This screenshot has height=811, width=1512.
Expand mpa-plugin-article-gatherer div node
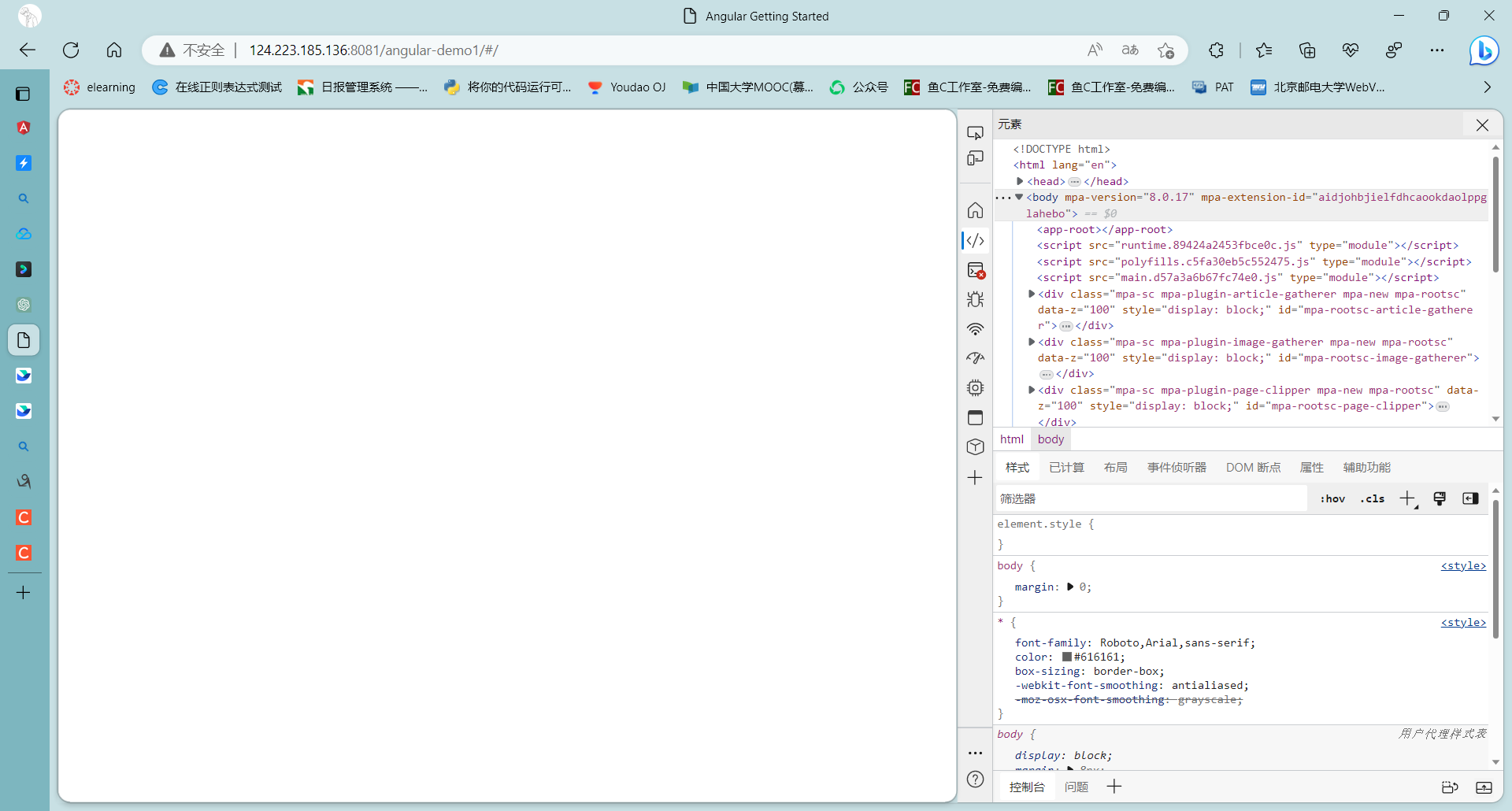pyautogui.click(x=1032, y=294)
